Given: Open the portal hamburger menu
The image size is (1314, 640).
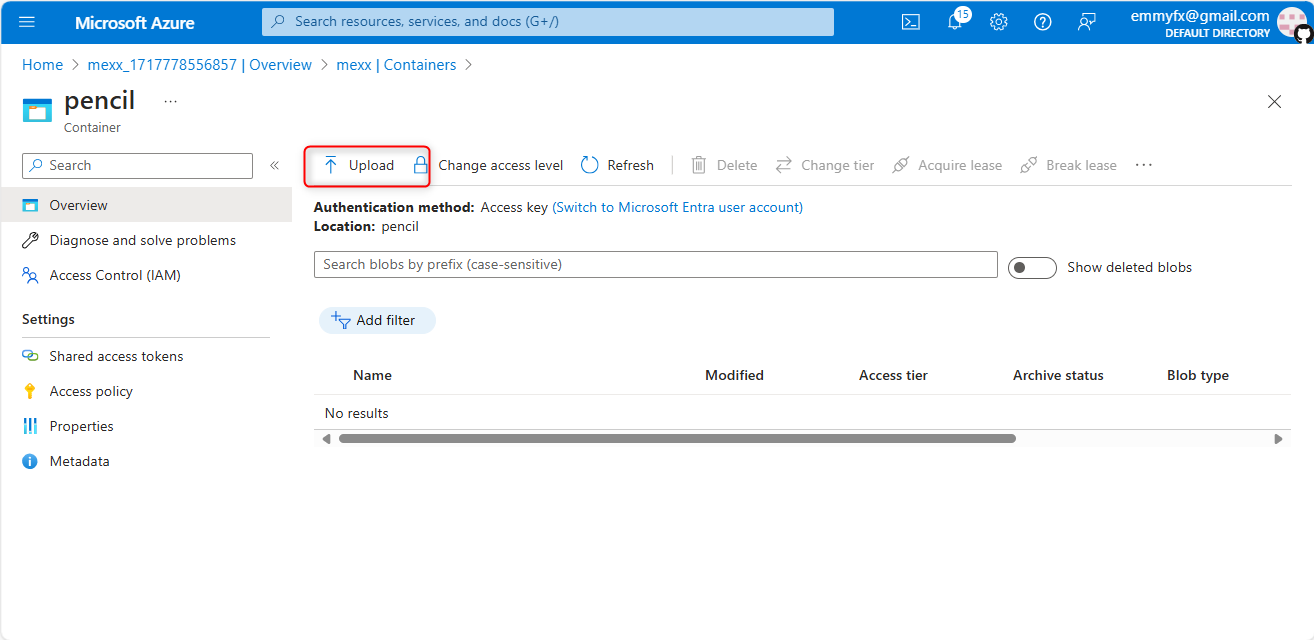Looking at the screenshot, I should point(27,22).
